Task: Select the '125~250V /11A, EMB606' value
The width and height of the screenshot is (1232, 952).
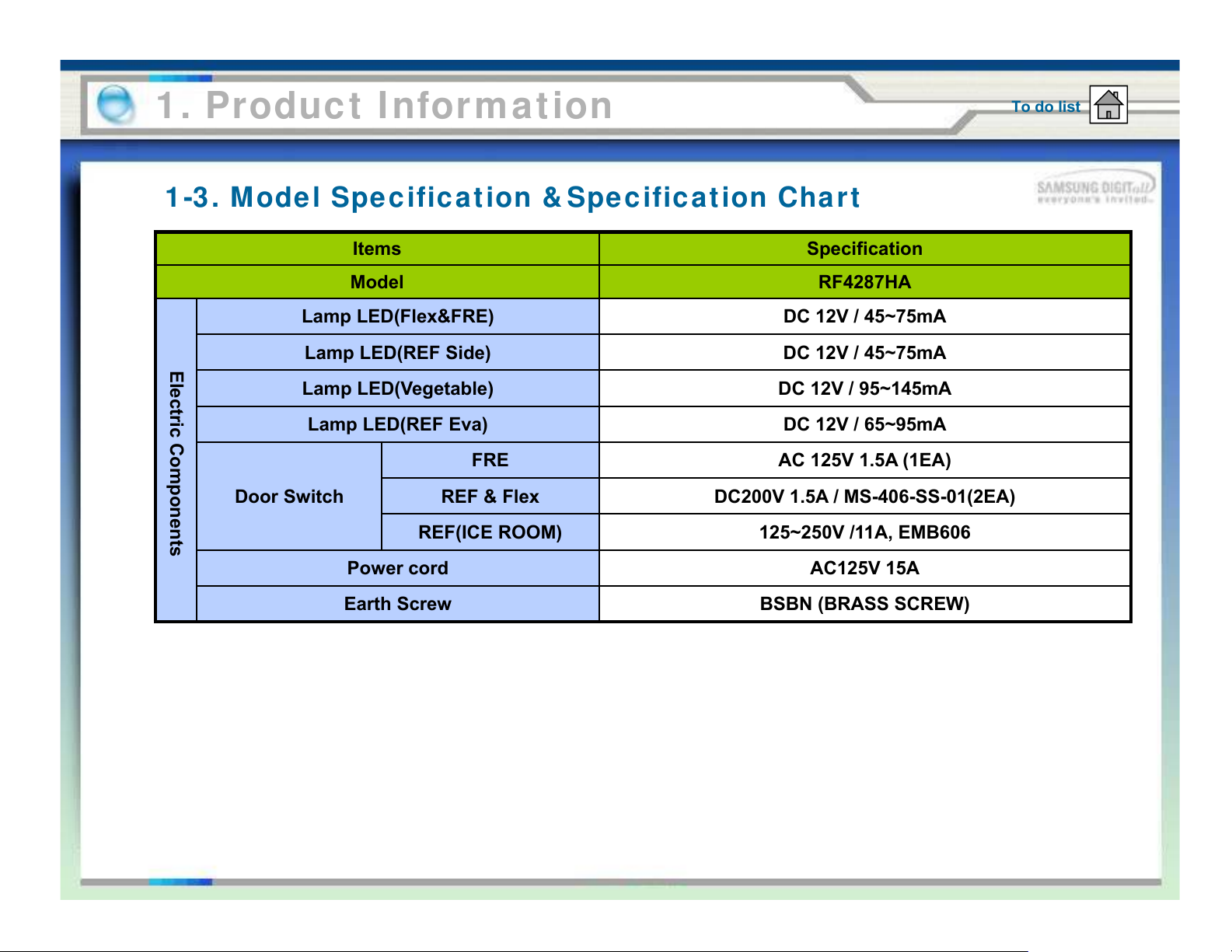Action: (864, 532)
